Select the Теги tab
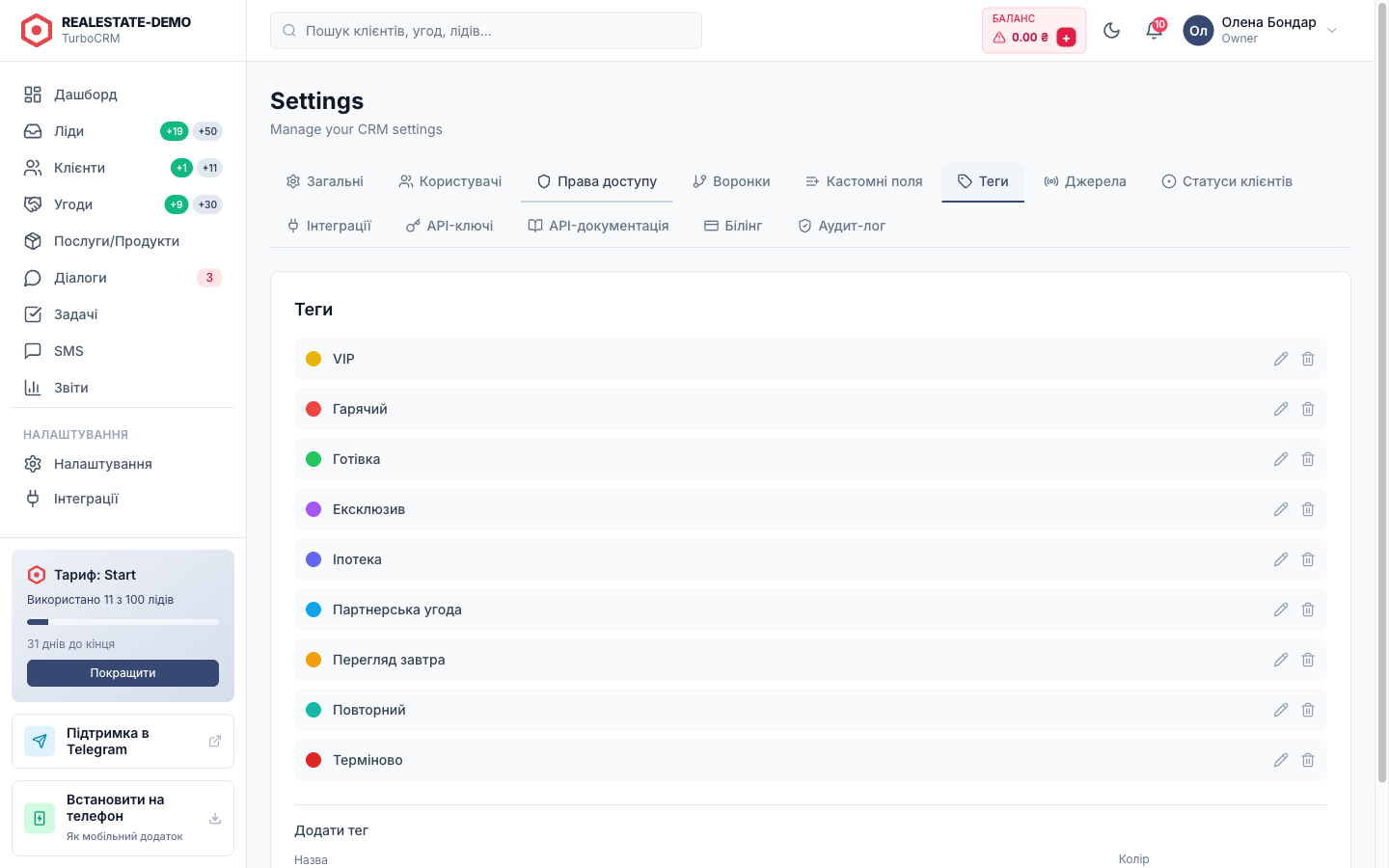This screenshot has width=1389, height=868. (983, 181)
